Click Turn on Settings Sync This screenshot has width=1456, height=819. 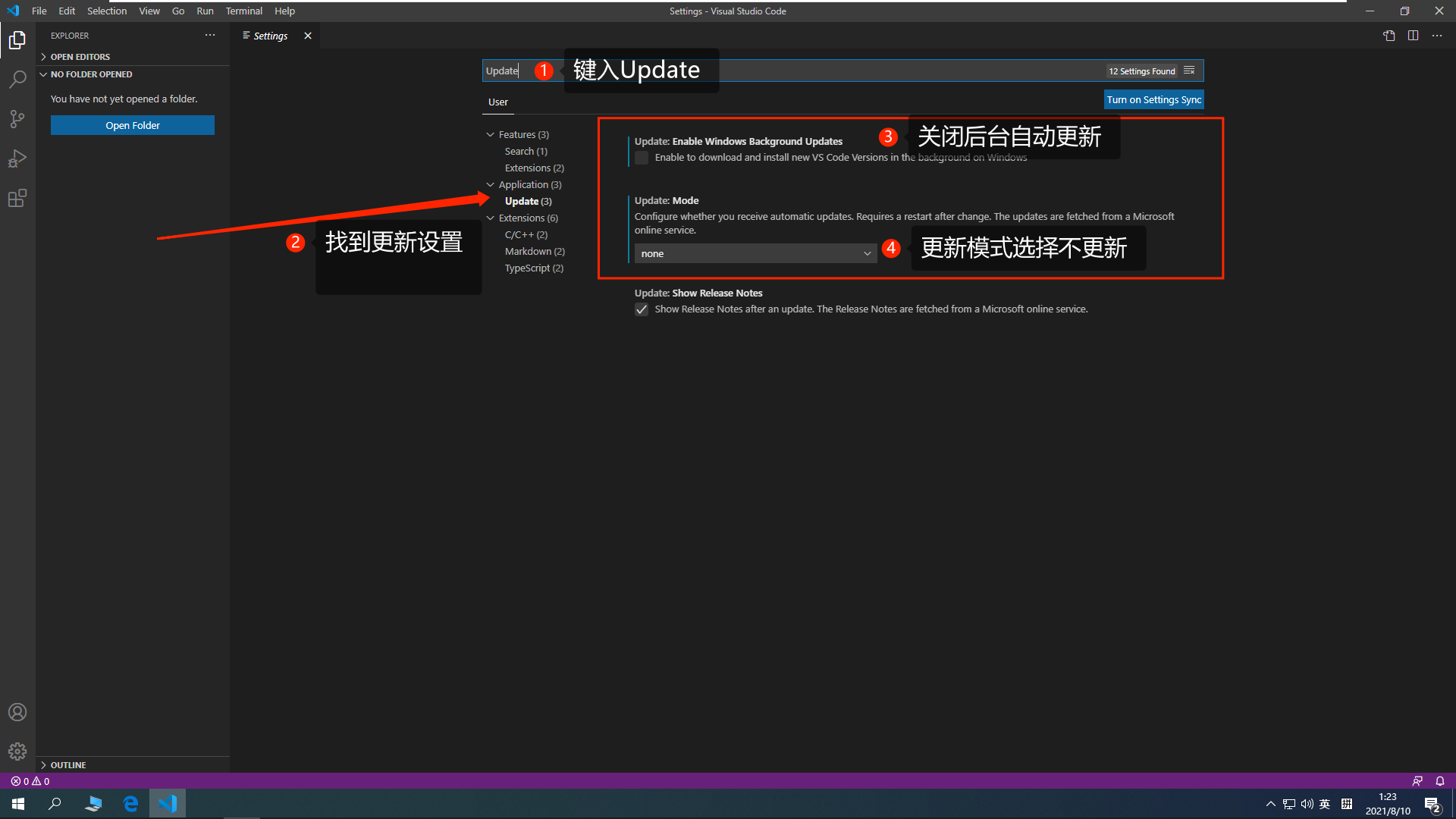(1153, 99)
